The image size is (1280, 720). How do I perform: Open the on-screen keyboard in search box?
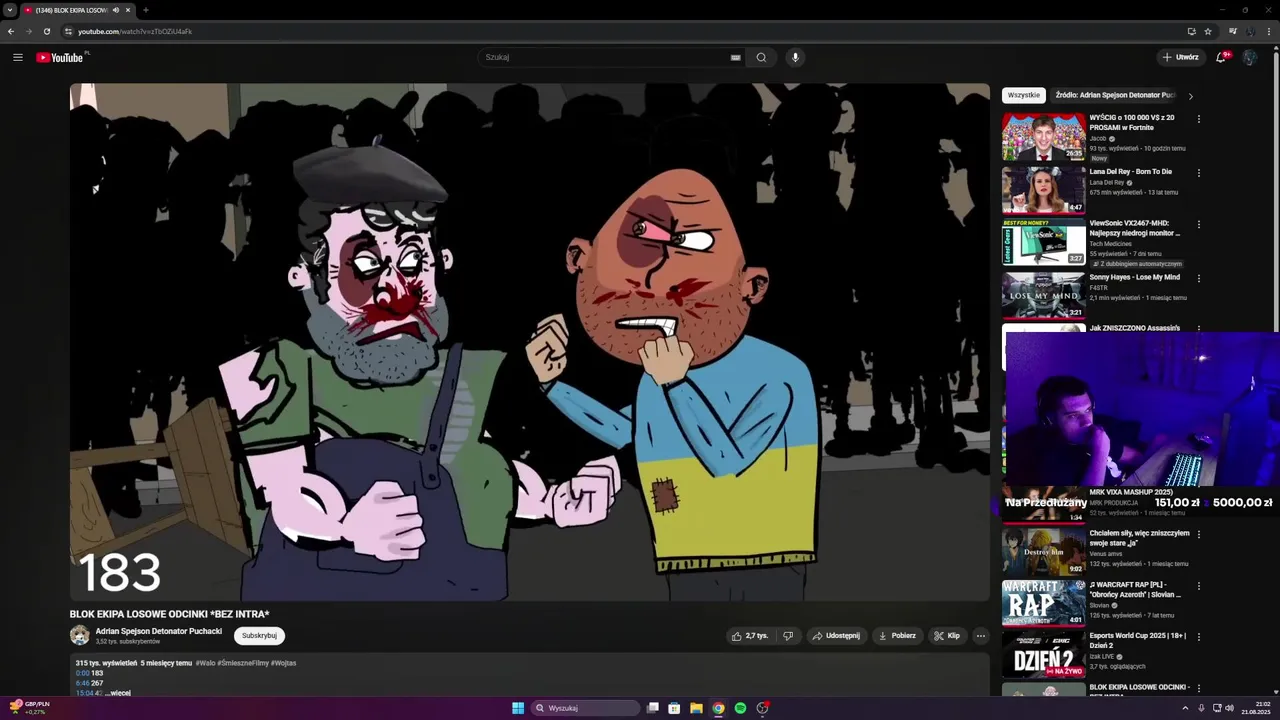(x=735, y=57)
